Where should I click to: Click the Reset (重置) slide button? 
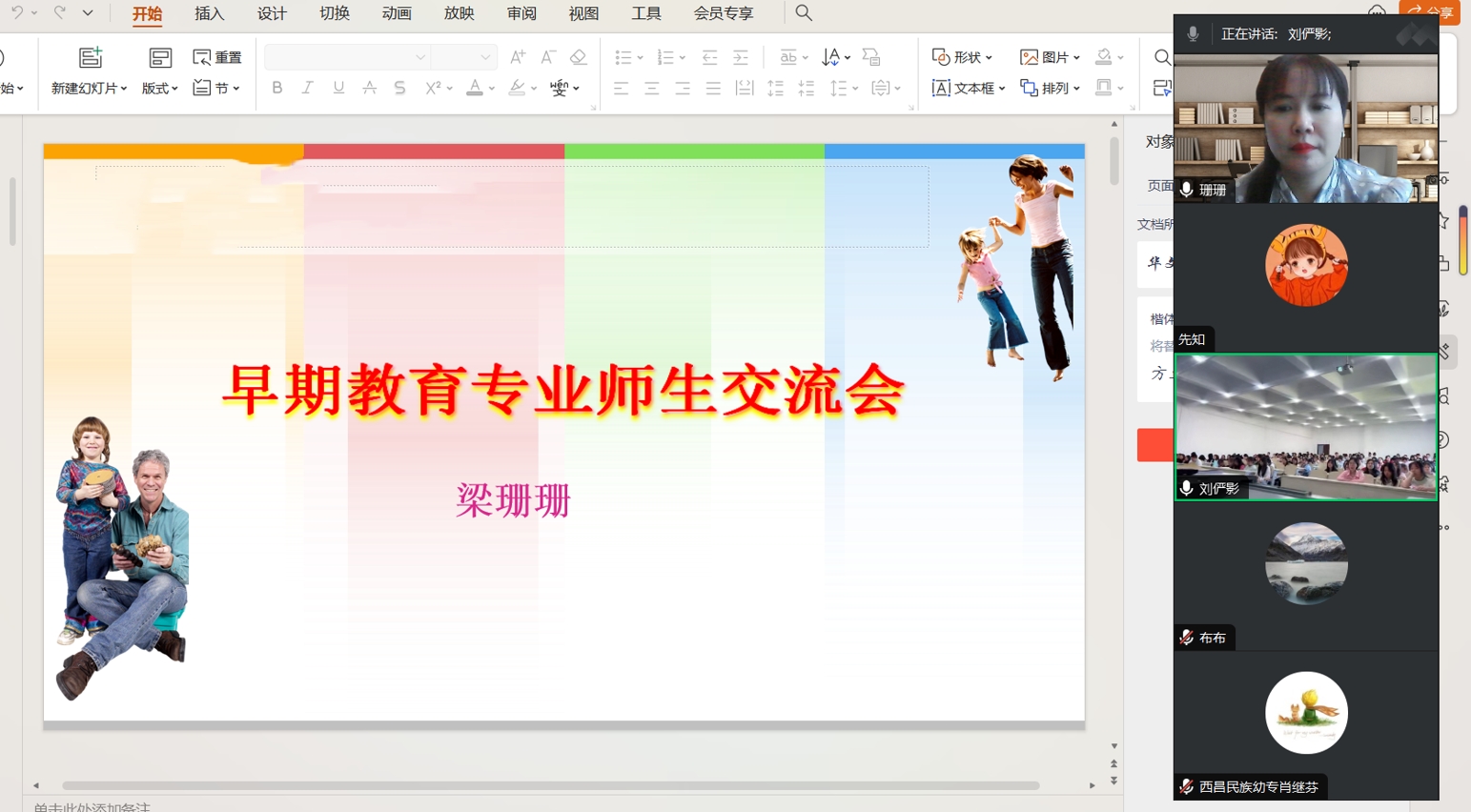click(217, 57)
